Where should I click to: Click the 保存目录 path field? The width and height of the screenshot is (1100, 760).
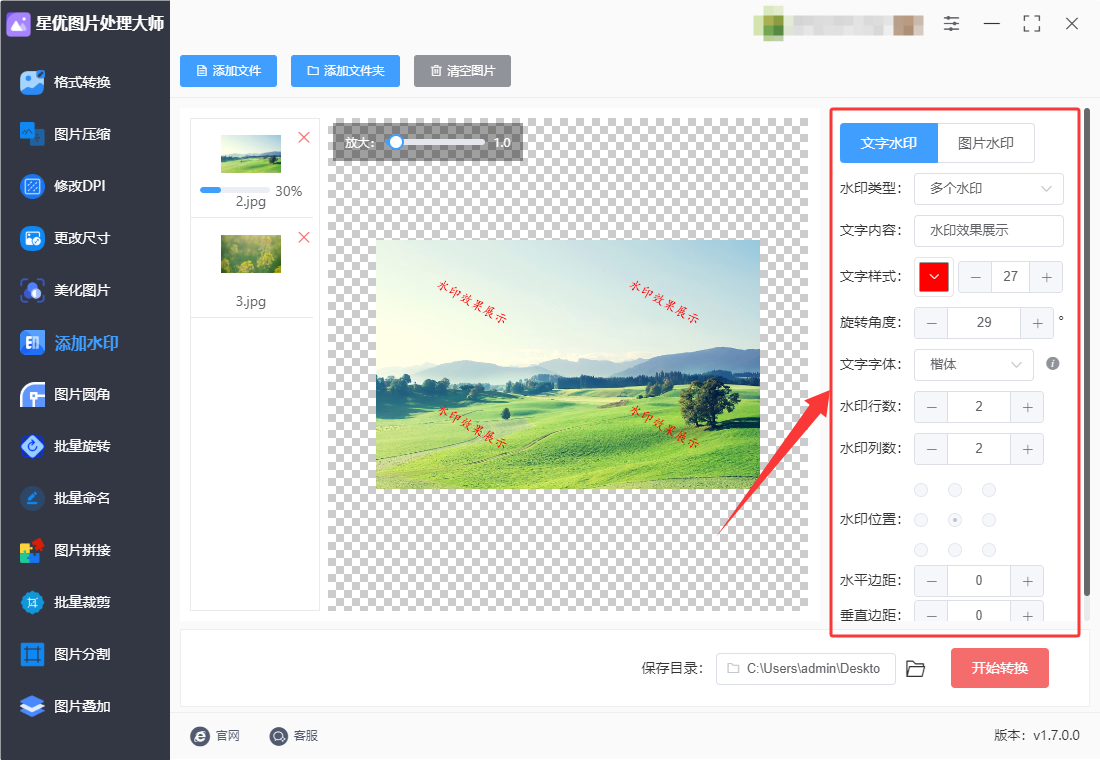[x=805, y=669]
